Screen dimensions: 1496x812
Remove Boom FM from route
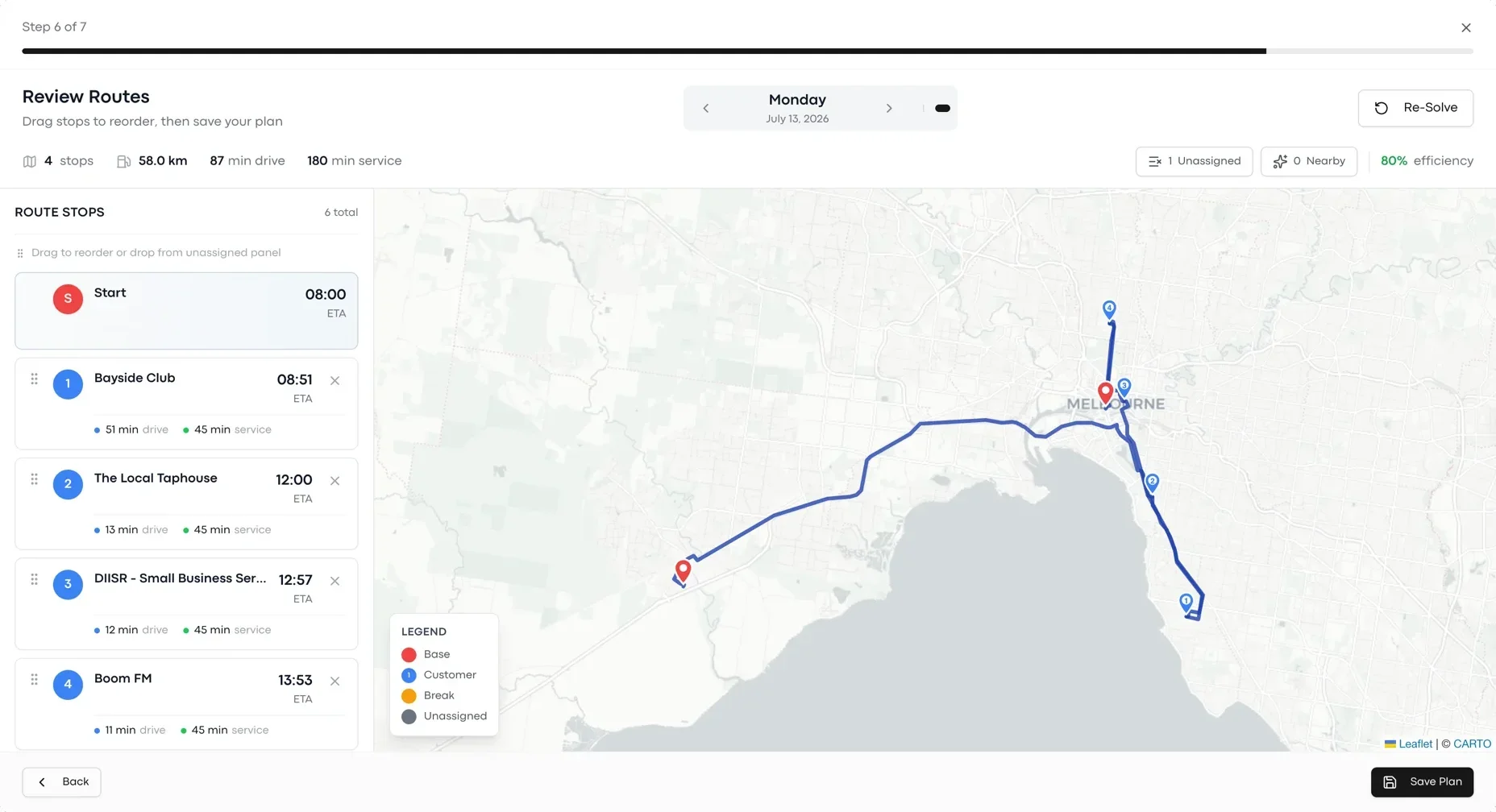335,681
